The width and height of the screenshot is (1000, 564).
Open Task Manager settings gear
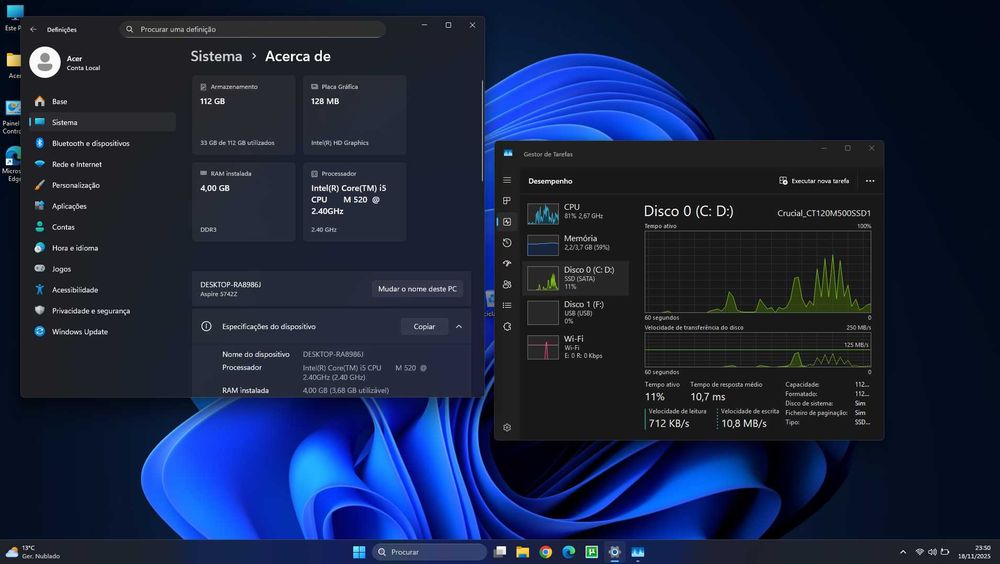point(507,427)
